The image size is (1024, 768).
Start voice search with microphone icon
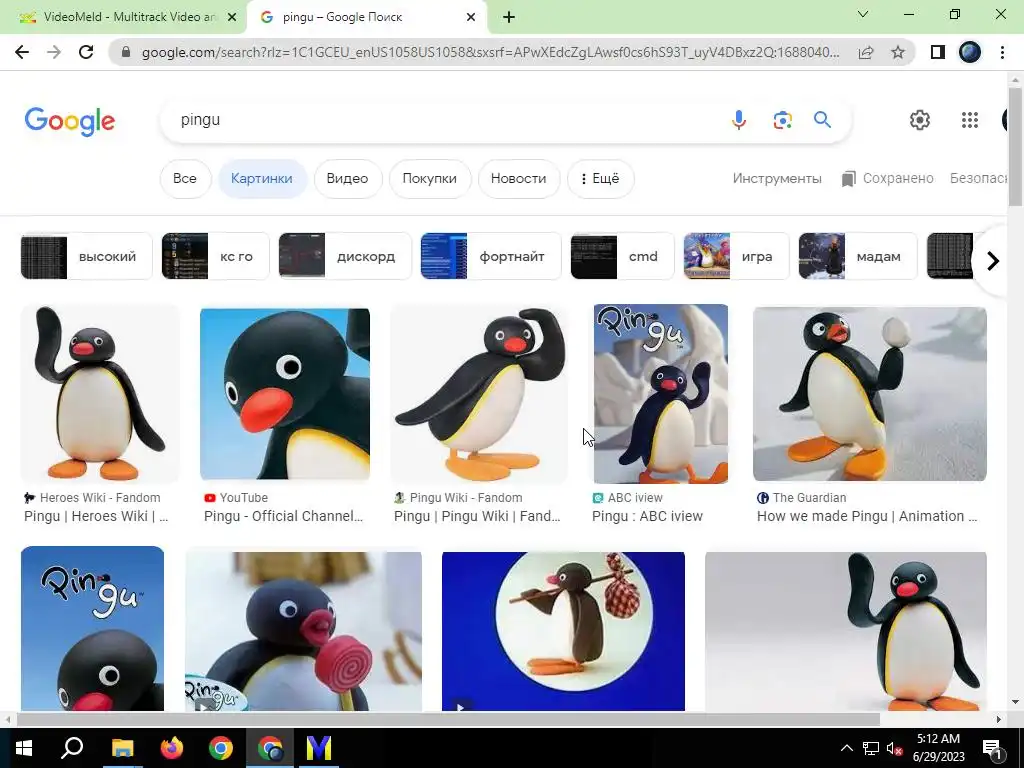pos(739,120)
